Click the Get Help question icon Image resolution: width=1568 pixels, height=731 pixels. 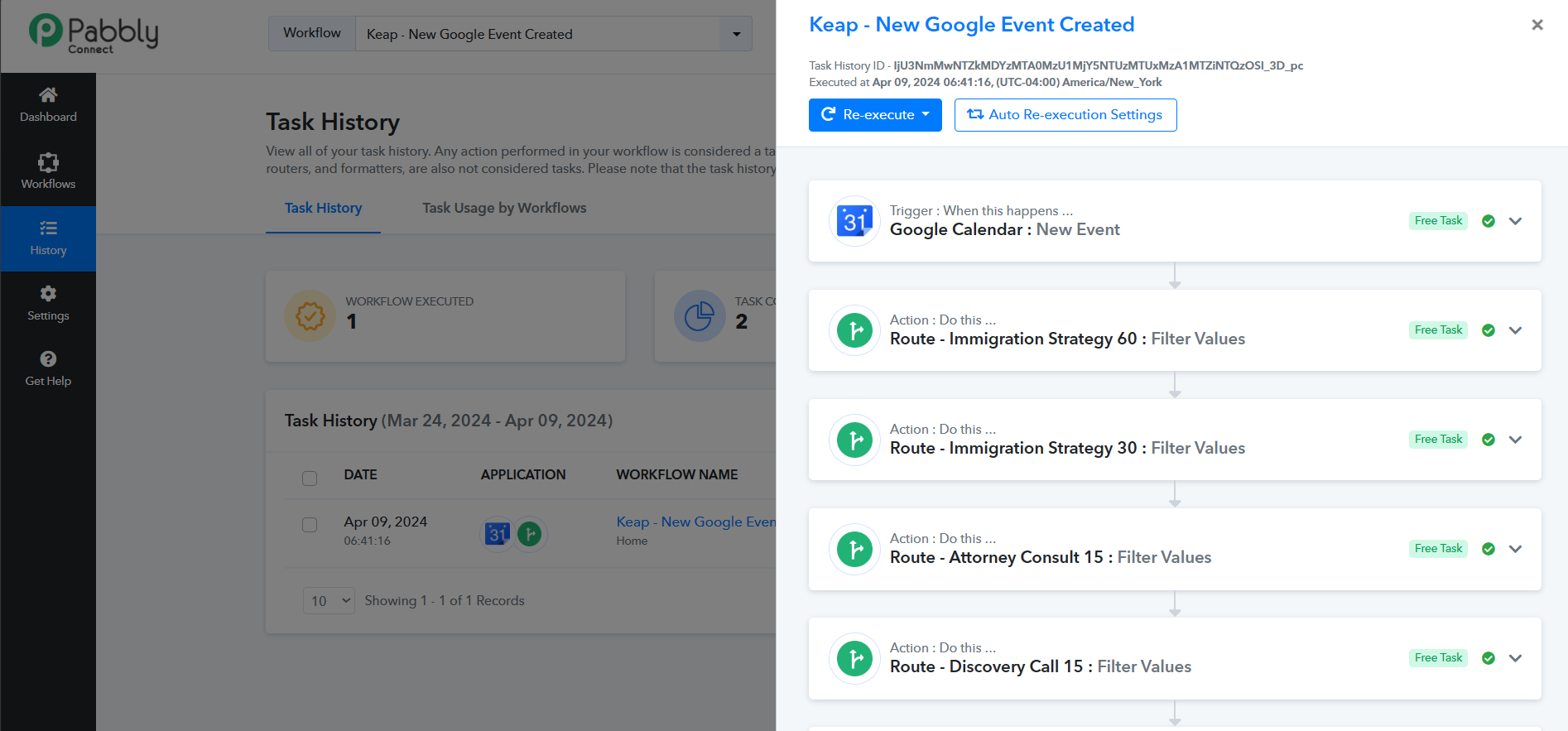tap(48, 358)
